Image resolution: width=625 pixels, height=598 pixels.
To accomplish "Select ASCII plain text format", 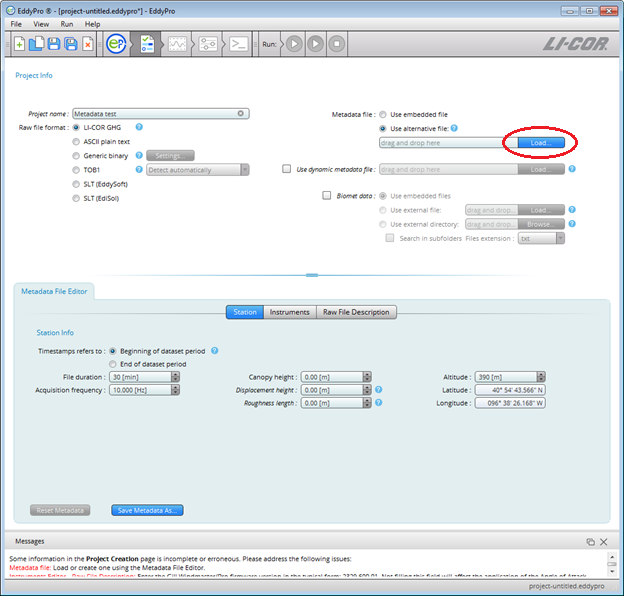I will (x=76, y=142).
